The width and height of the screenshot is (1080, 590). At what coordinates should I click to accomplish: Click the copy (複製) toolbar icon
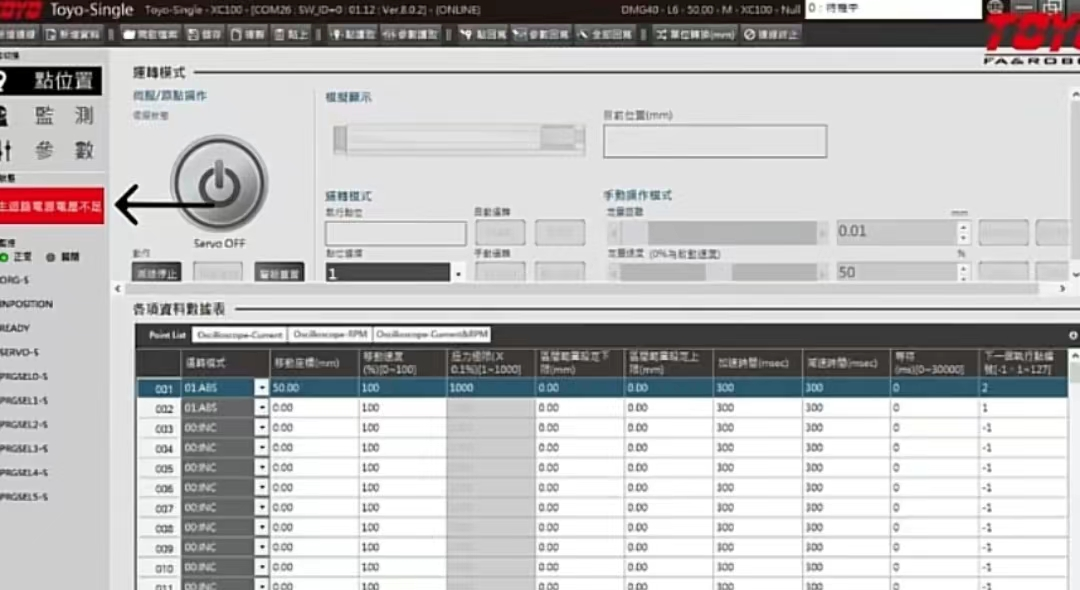click(248, 34)
